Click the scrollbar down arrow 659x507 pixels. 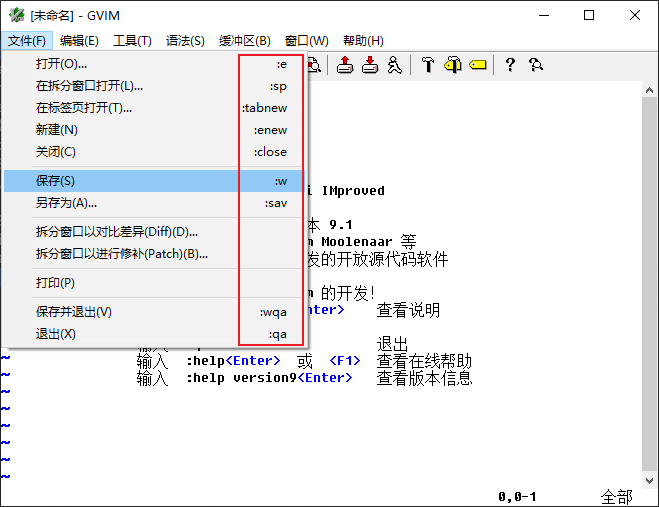(649, 481)
